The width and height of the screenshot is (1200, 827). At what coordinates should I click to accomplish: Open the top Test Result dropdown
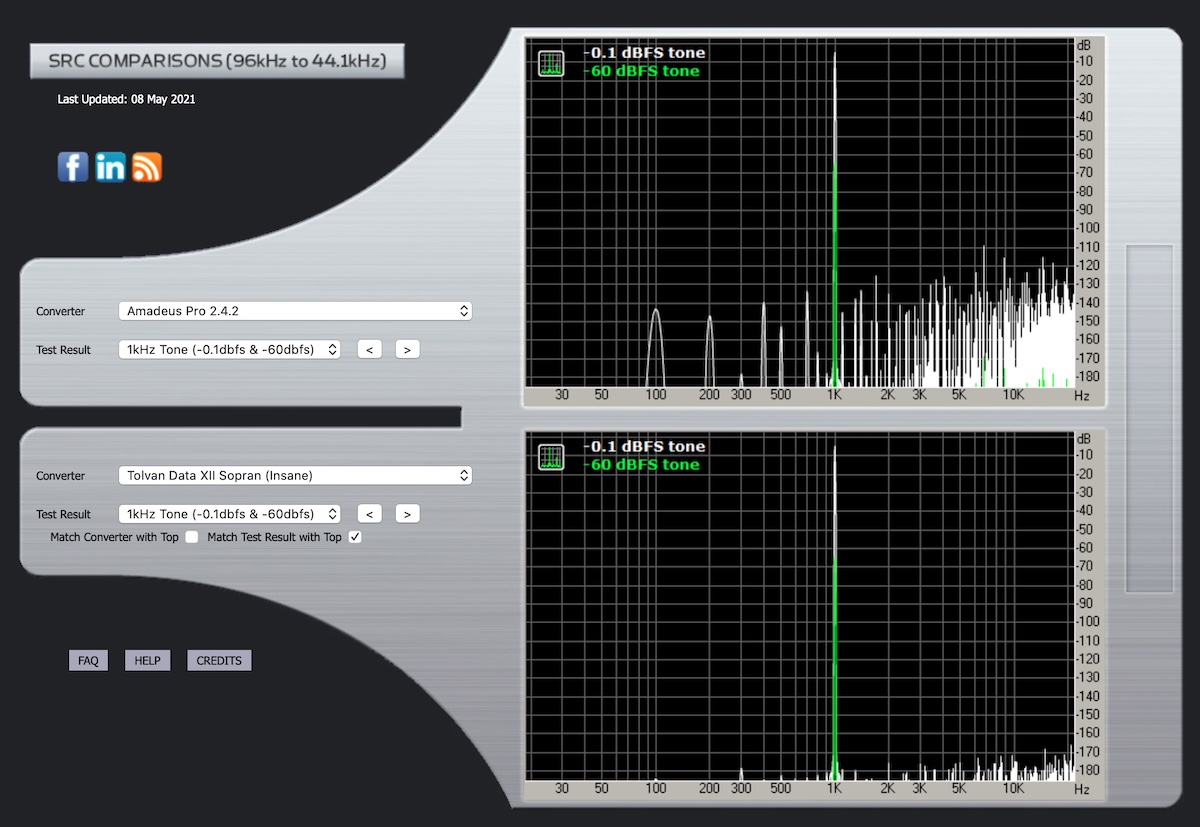coord(229,349)
